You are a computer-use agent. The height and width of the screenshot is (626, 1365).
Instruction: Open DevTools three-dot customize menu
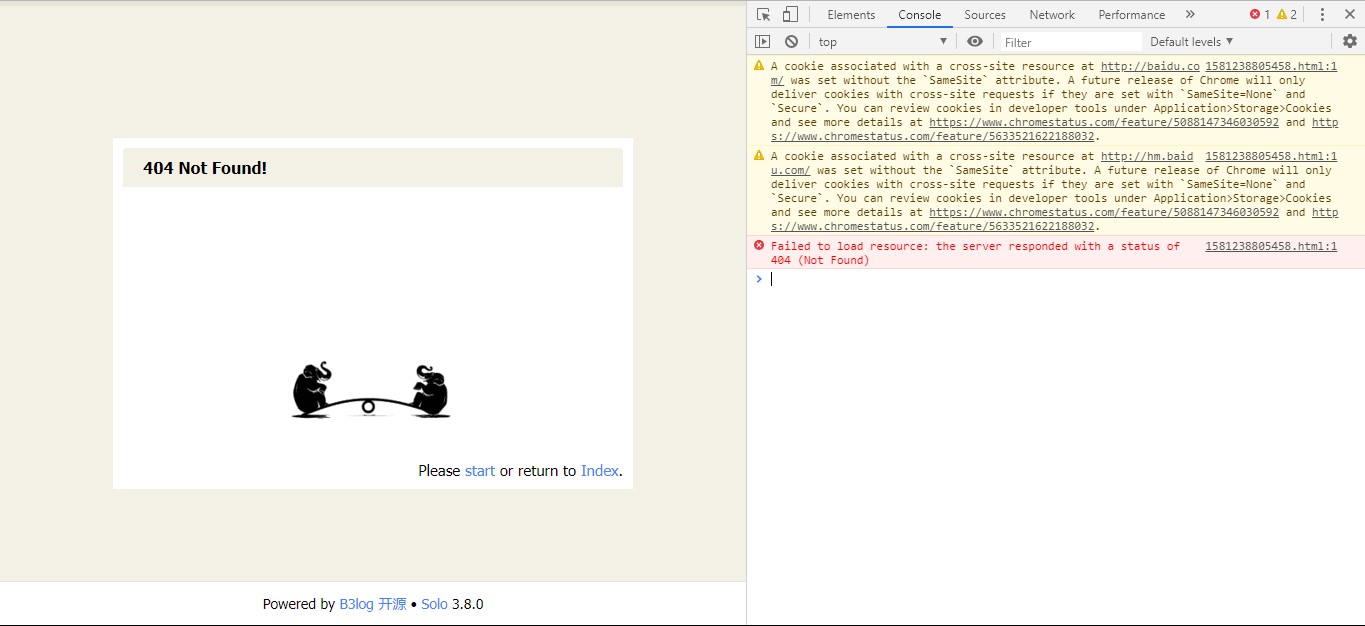(1322, 14)
